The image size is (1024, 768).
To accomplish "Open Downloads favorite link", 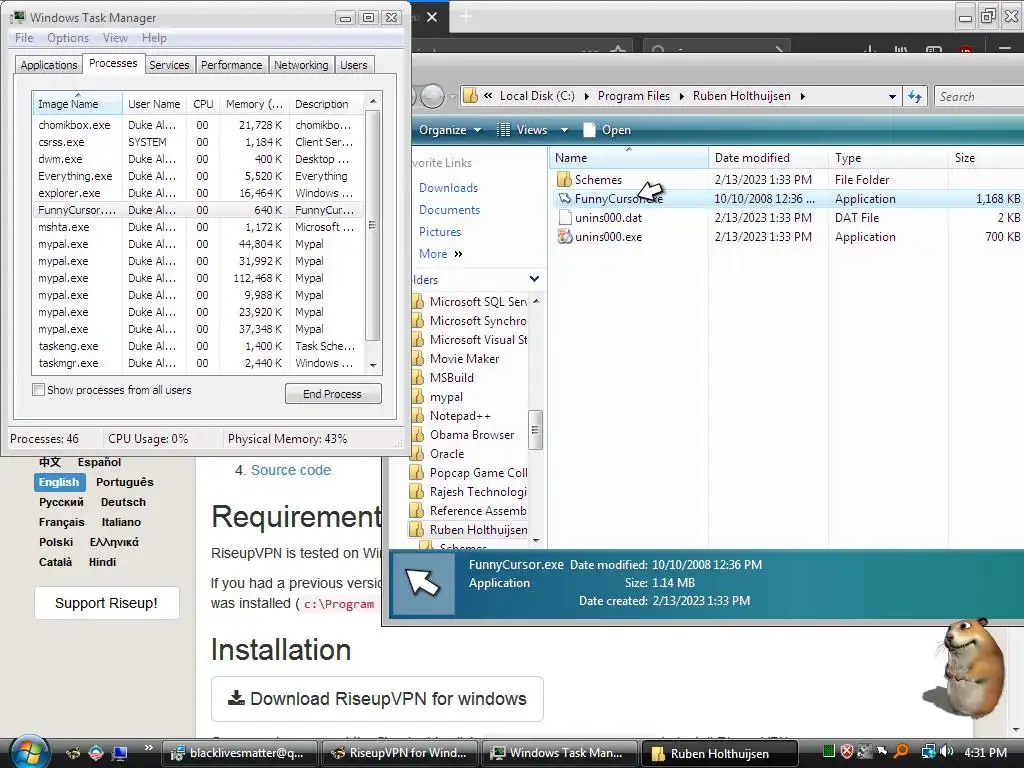I will (449, 187).
